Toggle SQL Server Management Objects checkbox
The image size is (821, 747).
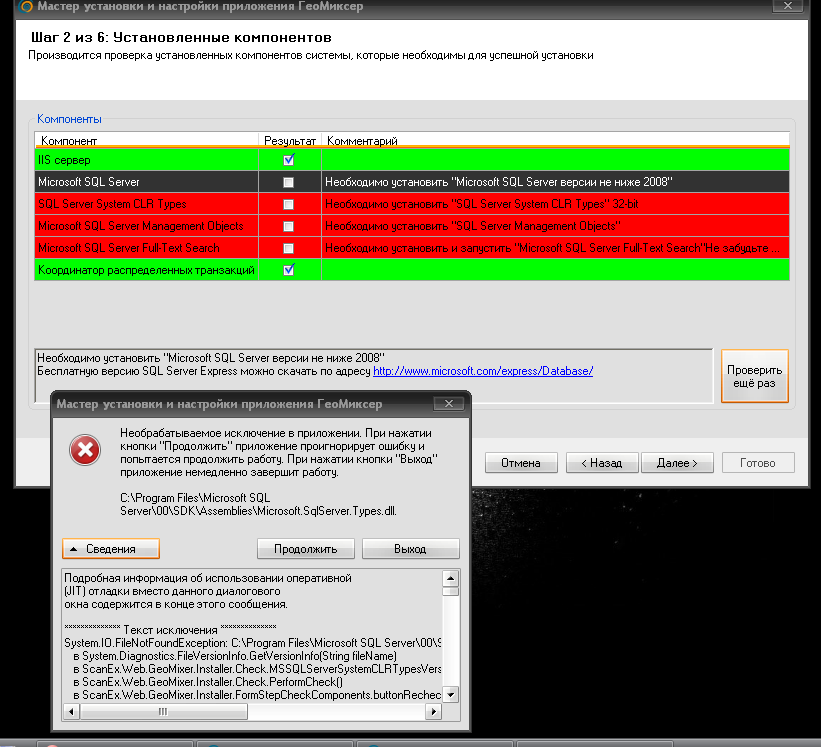[289, 226]
